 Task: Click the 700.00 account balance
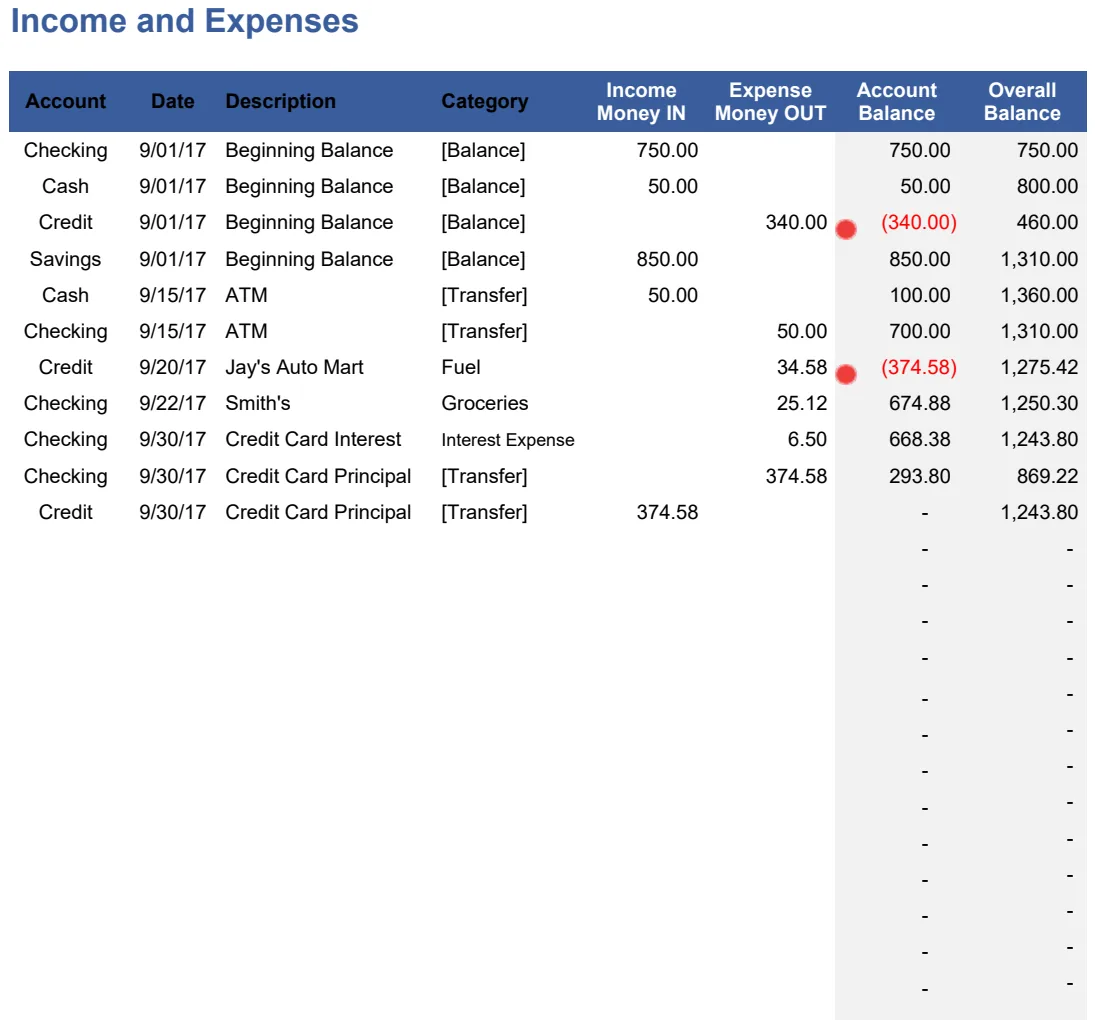920,332
